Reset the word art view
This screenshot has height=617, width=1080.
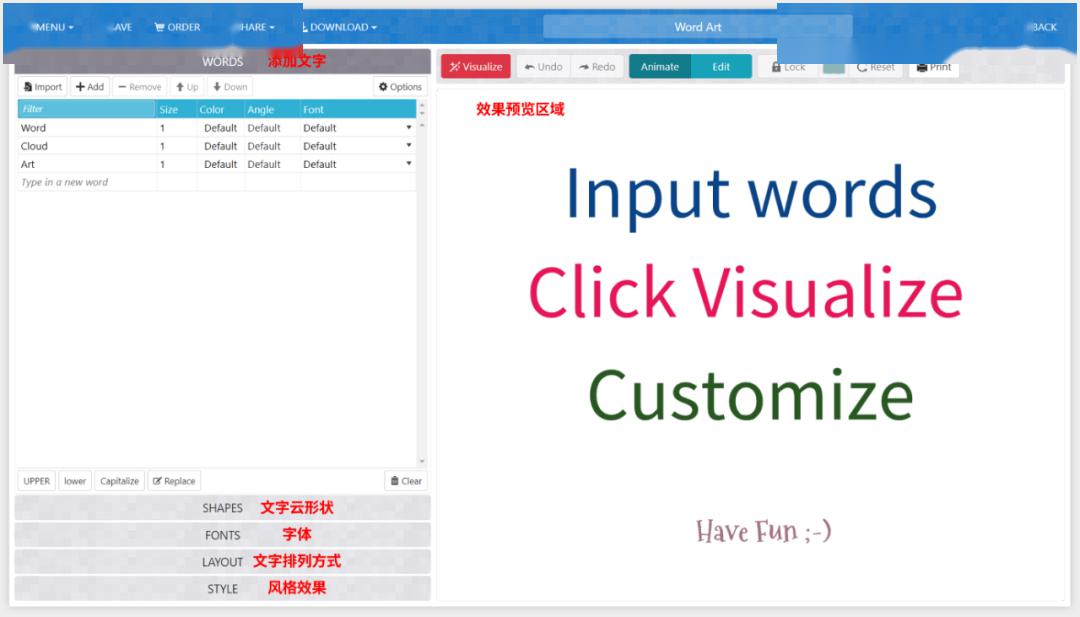point(875,67)
